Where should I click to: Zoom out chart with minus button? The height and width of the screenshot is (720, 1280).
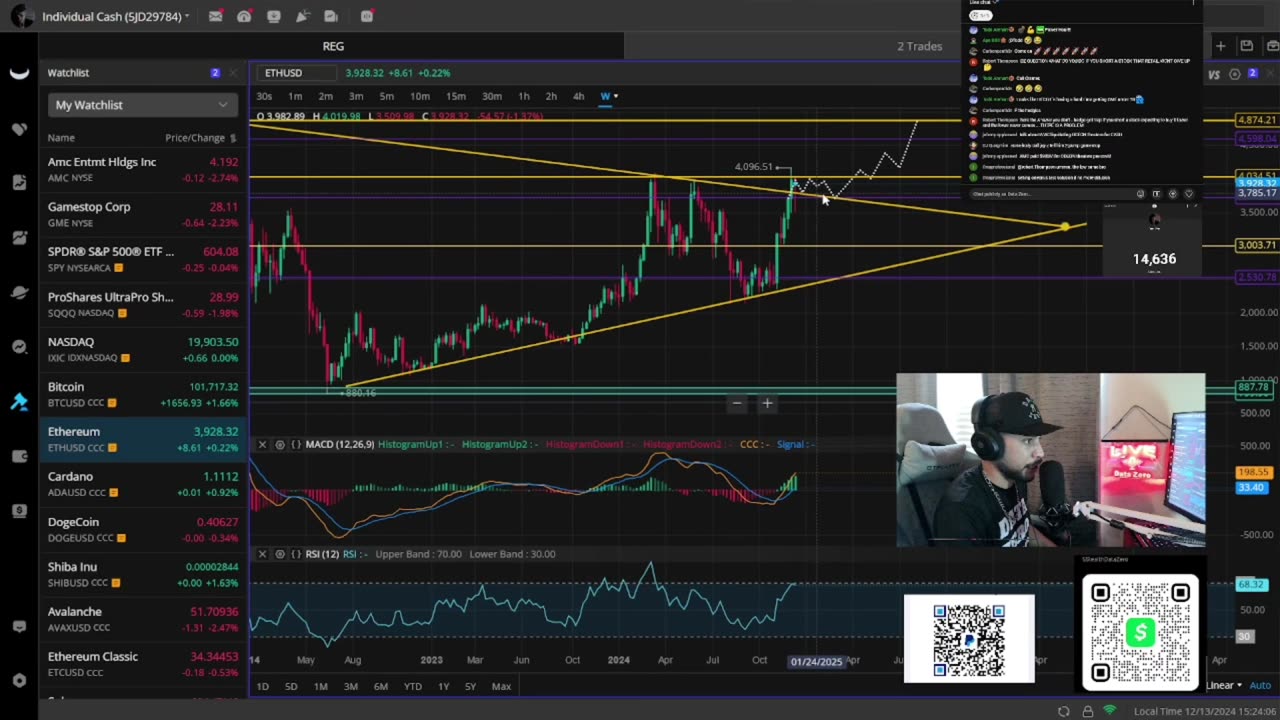click(x=736, y=404)
